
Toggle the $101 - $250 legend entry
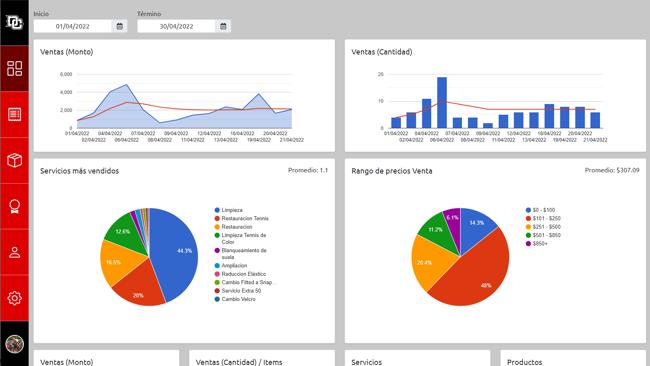pos(543,218)
